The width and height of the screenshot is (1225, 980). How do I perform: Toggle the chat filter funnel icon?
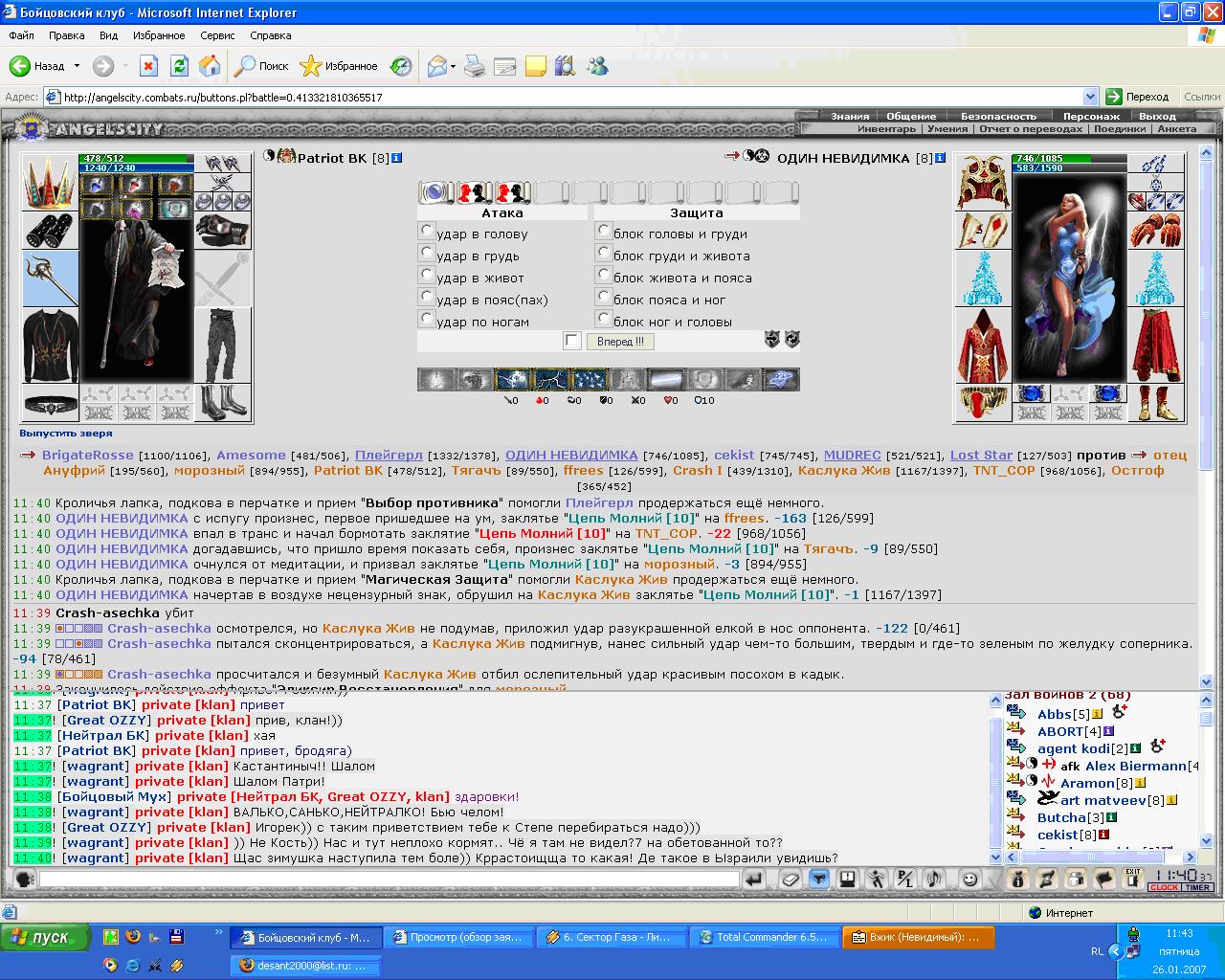point(819,879)
